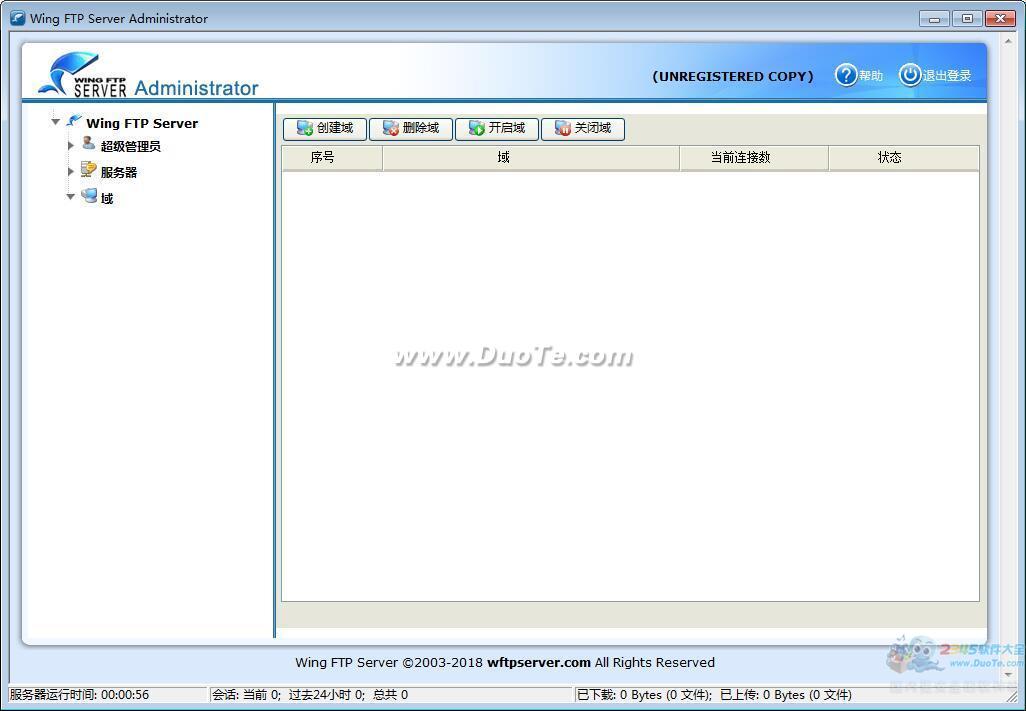Select the Wing FTP Server tree item
Image resolution: width=1026 pixels, height=711 pixels.
142,123
